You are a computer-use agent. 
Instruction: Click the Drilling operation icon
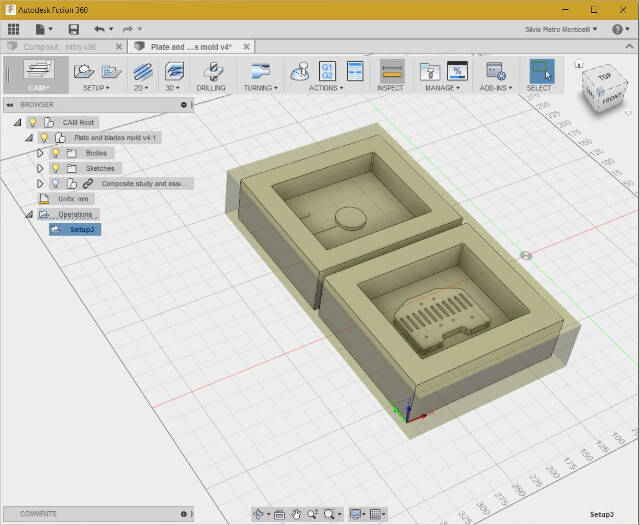click(x=213, y=71)
